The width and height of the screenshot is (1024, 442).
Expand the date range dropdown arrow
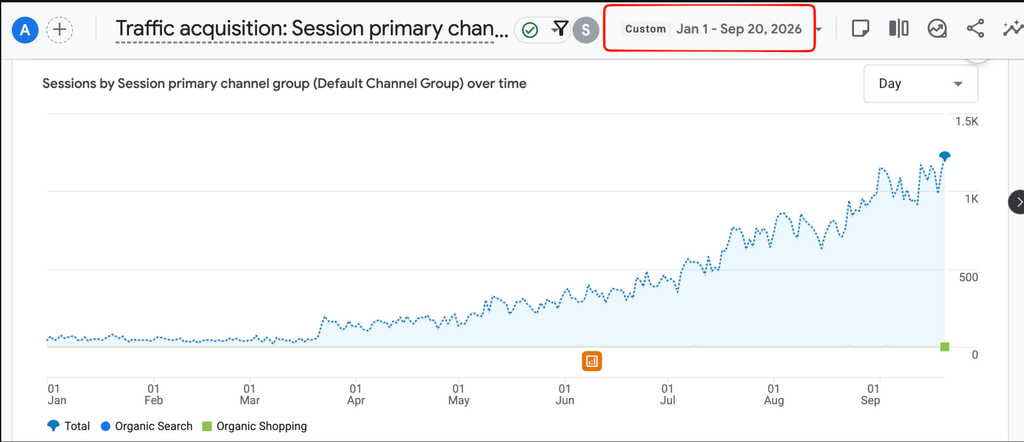[x=819, y=29]
